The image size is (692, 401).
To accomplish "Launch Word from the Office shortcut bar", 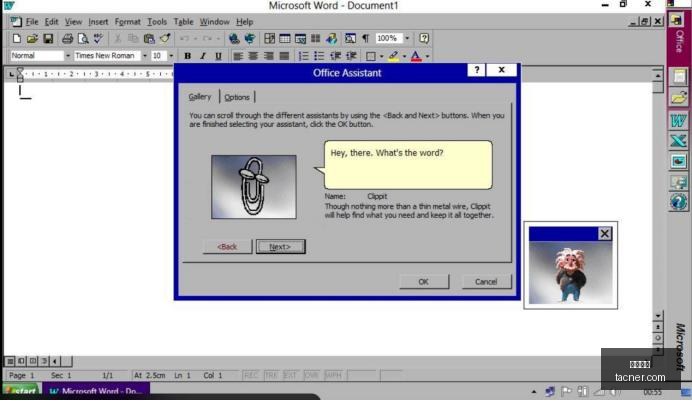I will [678, 120].
